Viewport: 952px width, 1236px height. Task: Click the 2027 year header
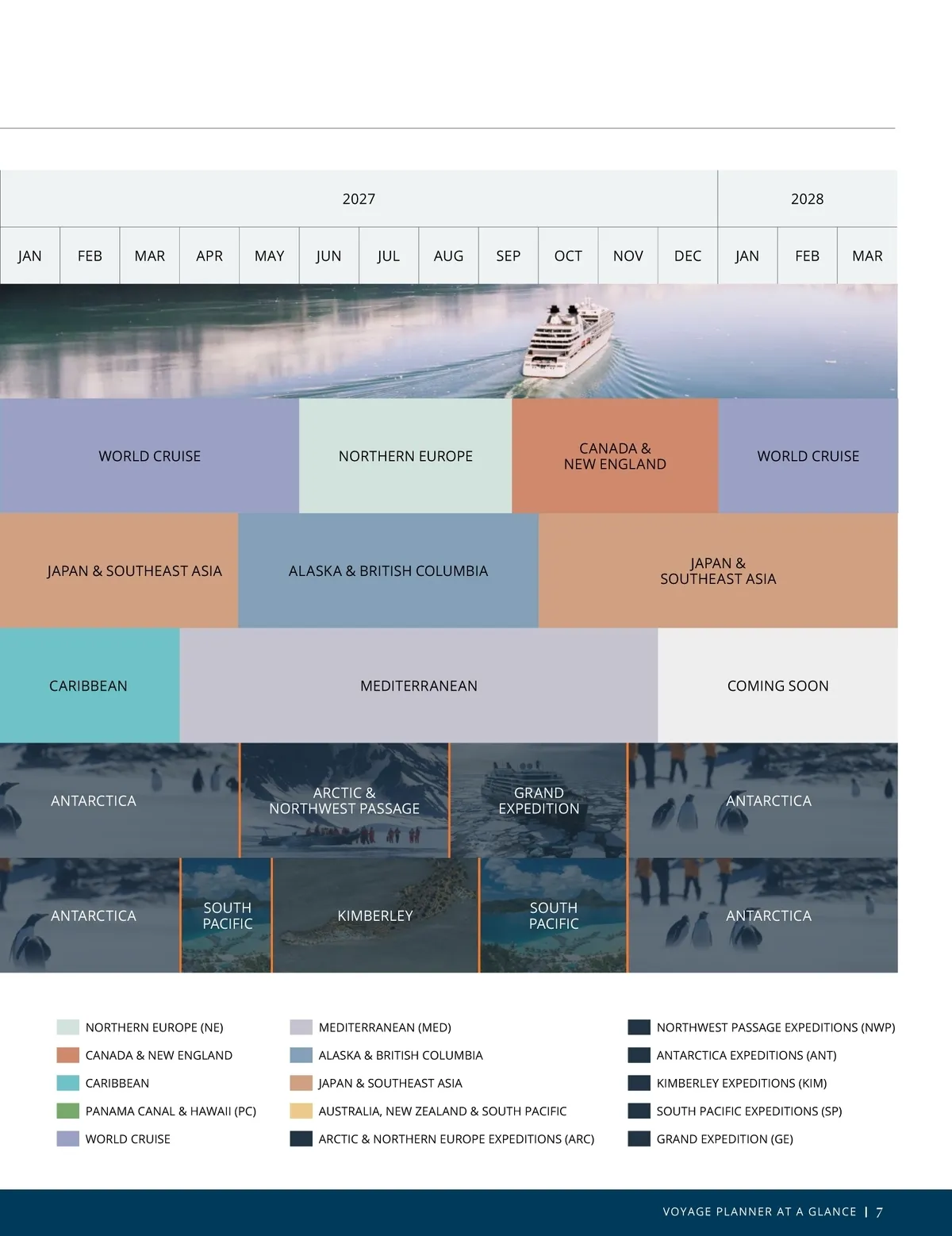point(359,199)
